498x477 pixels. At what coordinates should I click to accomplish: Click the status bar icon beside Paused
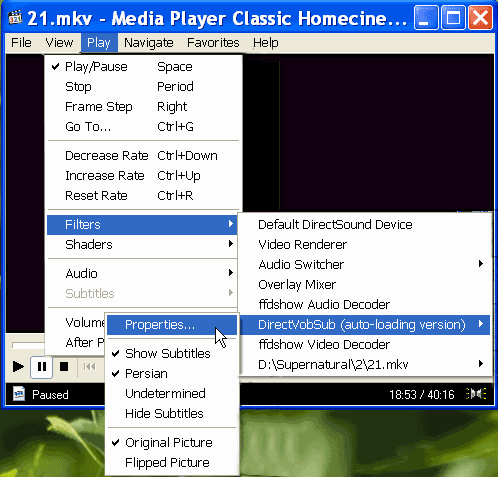click(x=19, y=394)
